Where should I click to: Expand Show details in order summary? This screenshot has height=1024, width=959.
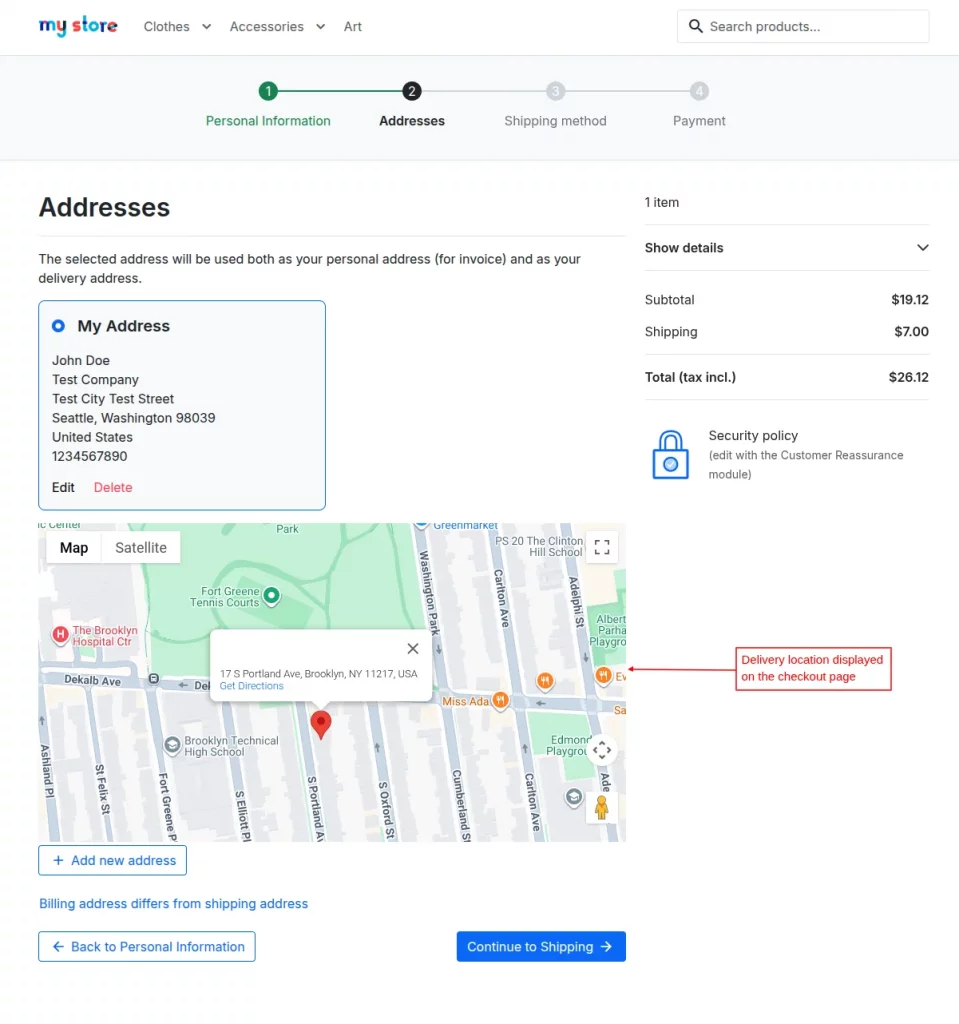[787, 248]
